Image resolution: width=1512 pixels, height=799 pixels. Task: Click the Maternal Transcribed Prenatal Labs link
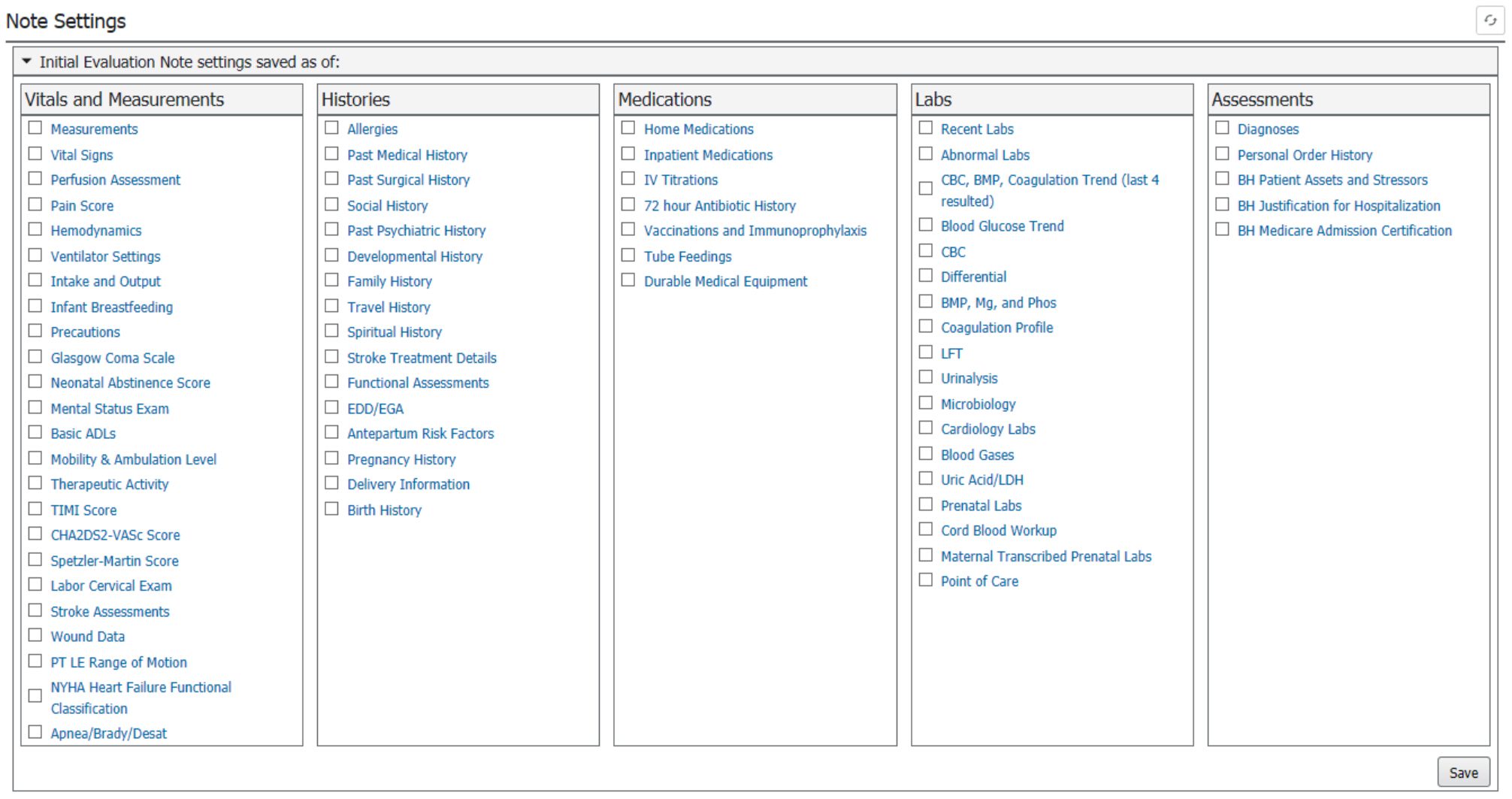pos(1046,556)
